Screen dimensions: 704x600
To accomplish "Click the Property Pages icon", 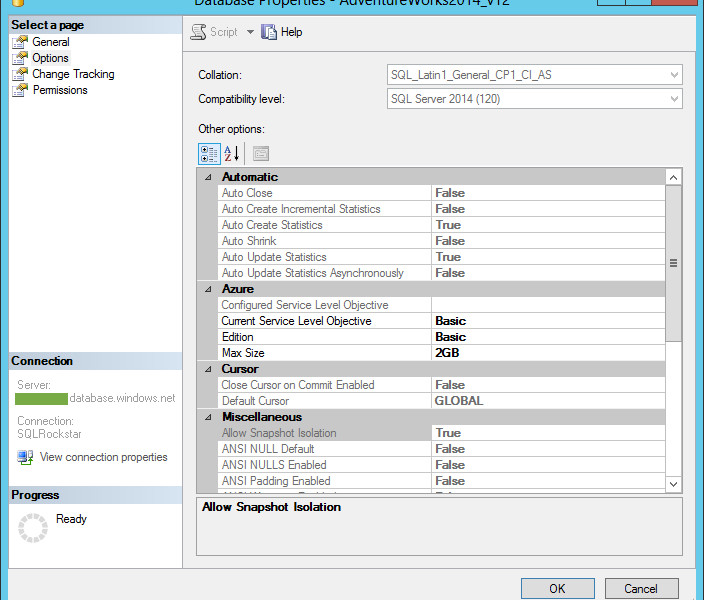I will pos(261,154).
